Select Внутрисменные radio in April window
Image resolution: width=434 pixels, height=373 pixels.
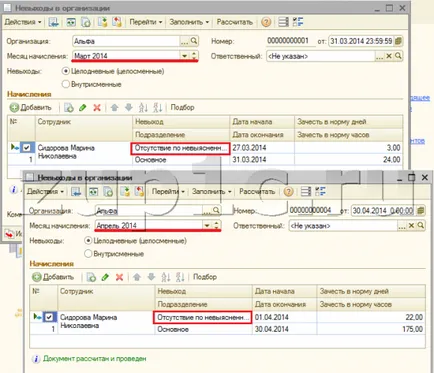click(88, 253)
